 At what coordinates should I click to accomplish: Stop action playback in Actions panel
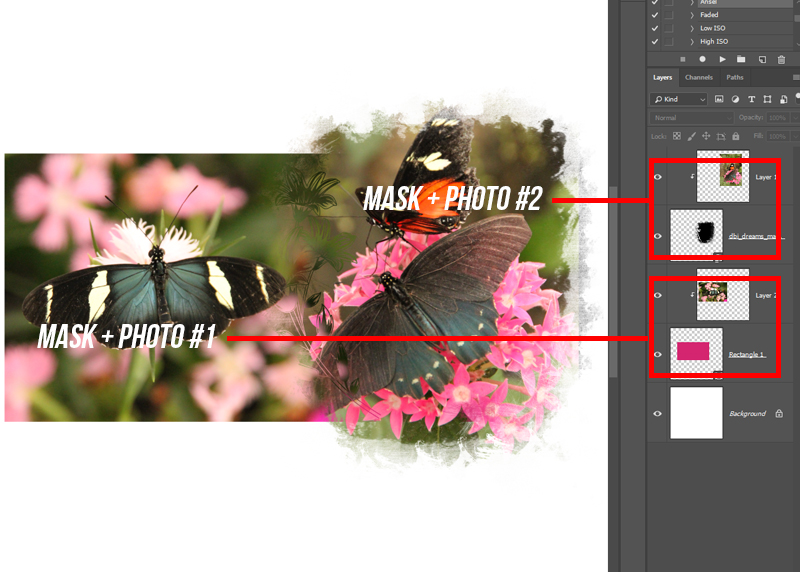pos(683,59)
